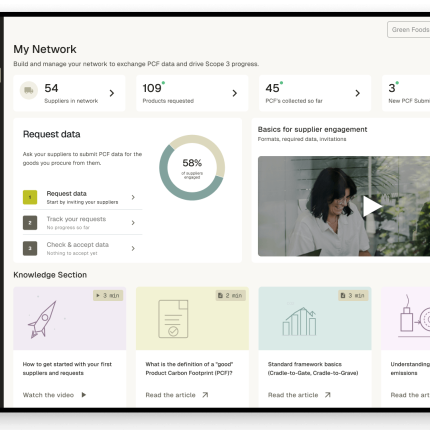Select Check & accept data step

tap(82, 248)
